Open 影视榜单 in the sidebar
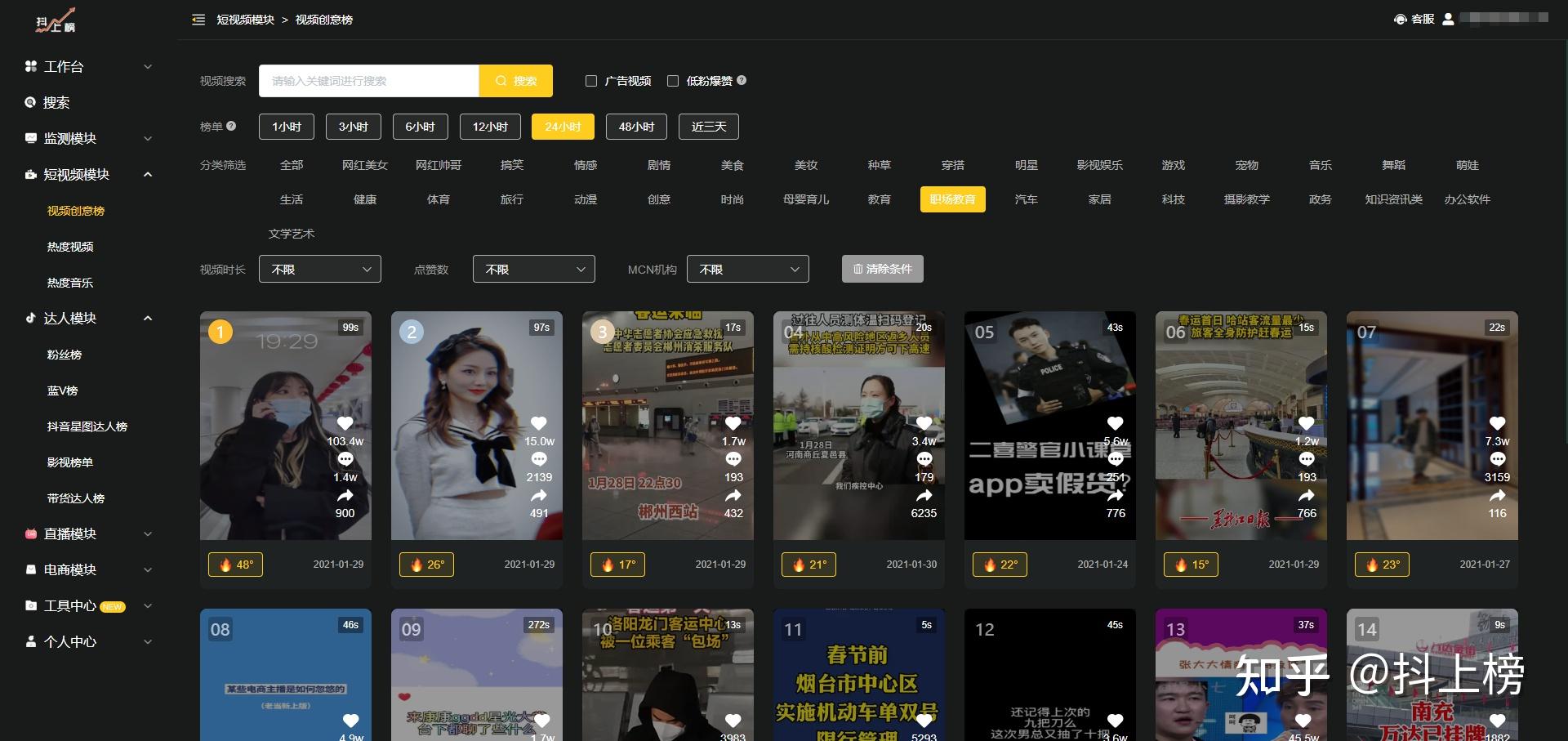 click(70, 462)
